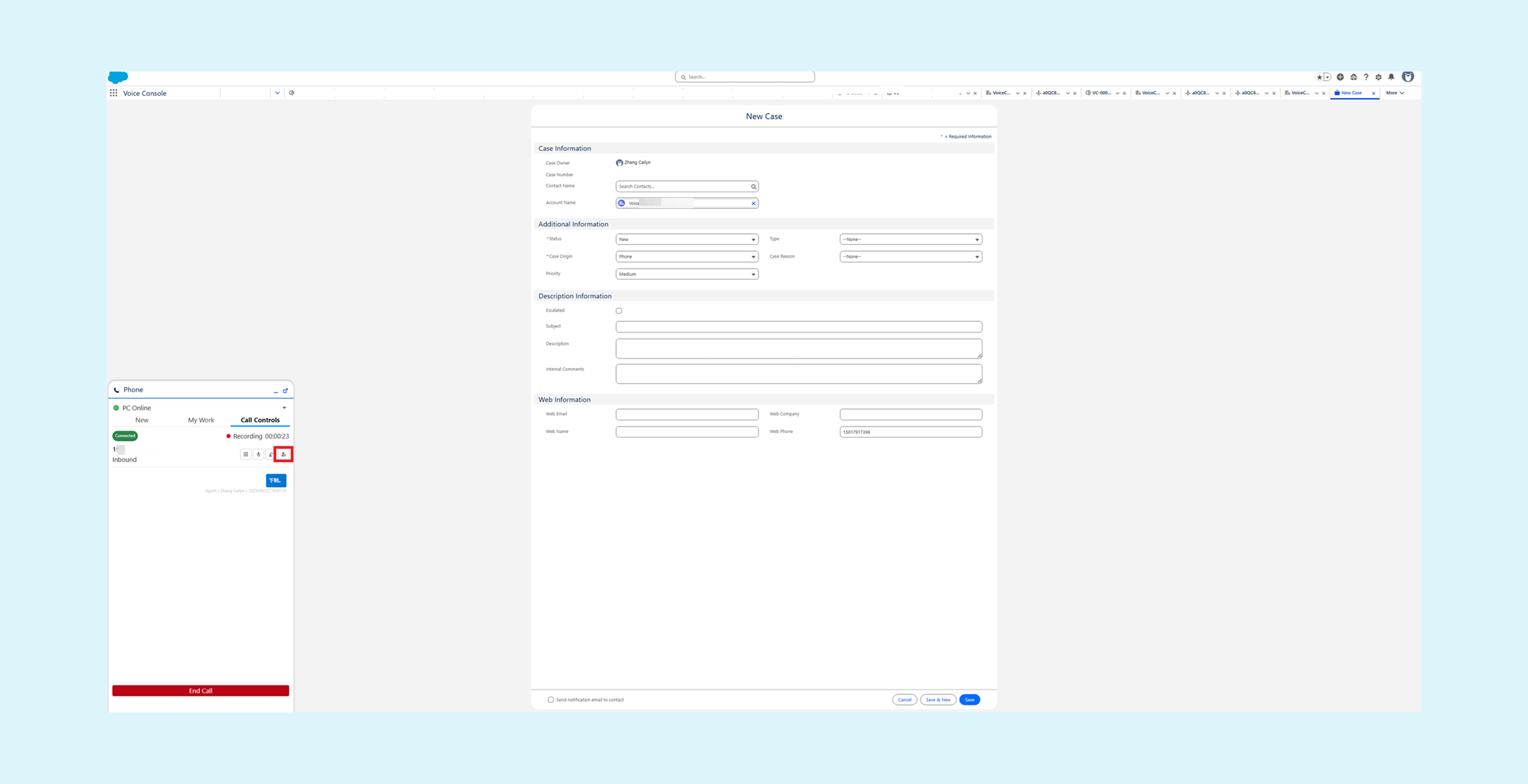Expand the PC Online status dropdown
The image size is (1528, 784).
point(284,408)
